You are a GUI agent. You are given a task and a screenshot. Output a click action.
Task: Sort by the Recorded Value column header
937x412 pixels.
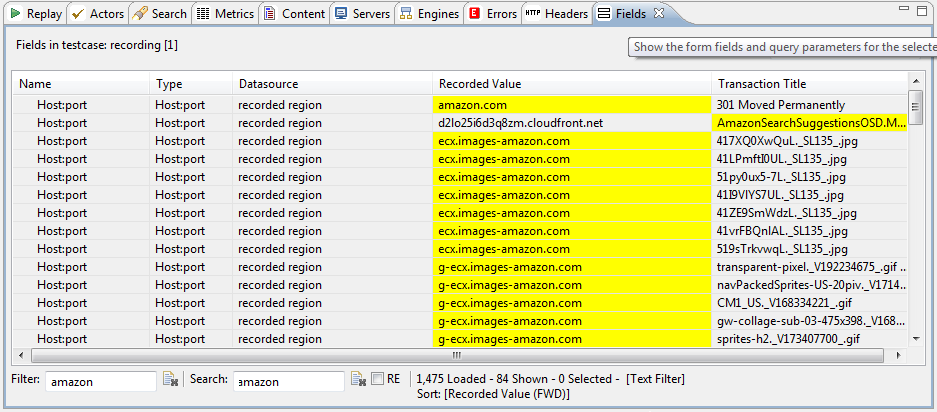click(572, 84)
